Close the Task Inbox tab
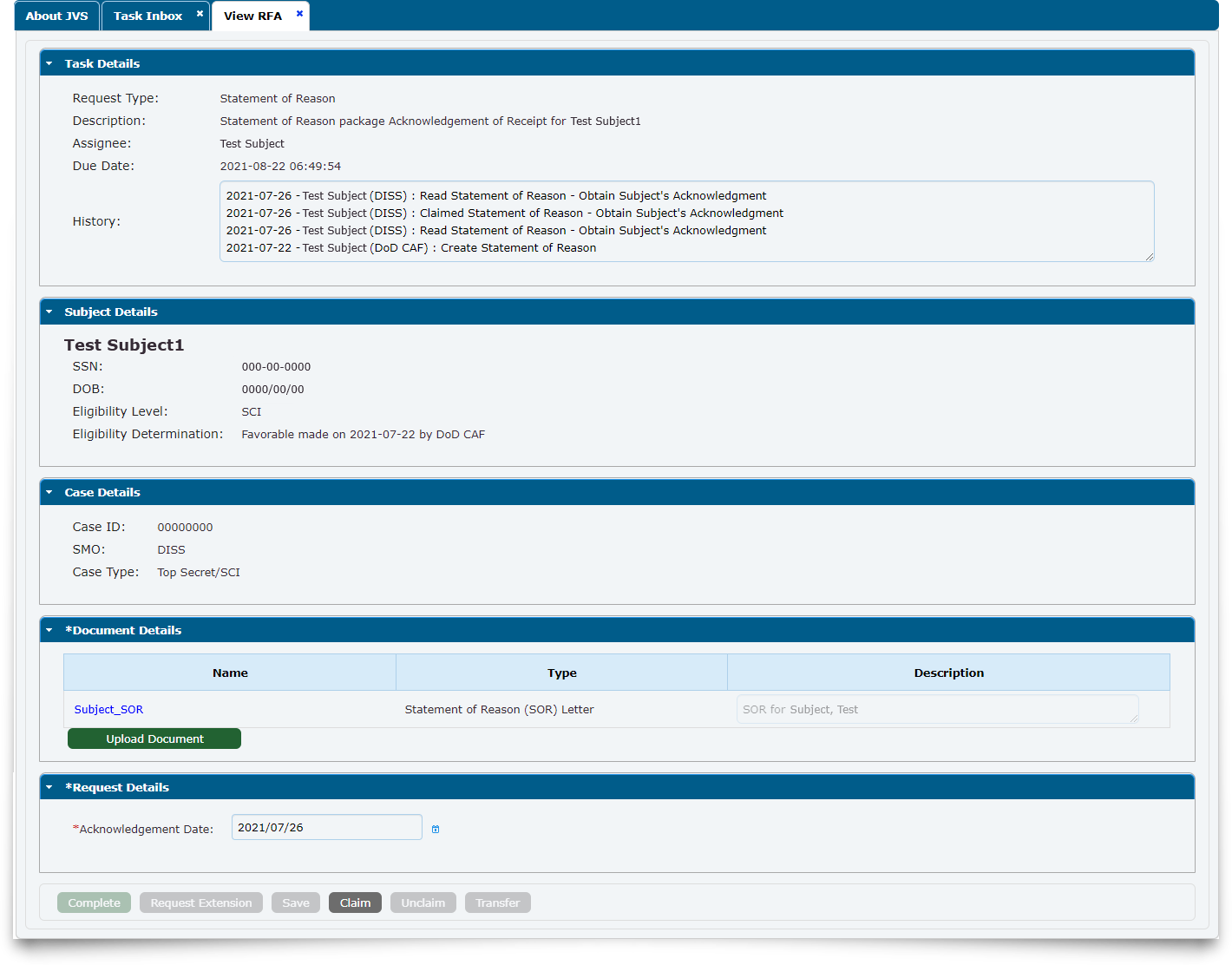The width and height of the screenshot is (1232, 965). 200,13
